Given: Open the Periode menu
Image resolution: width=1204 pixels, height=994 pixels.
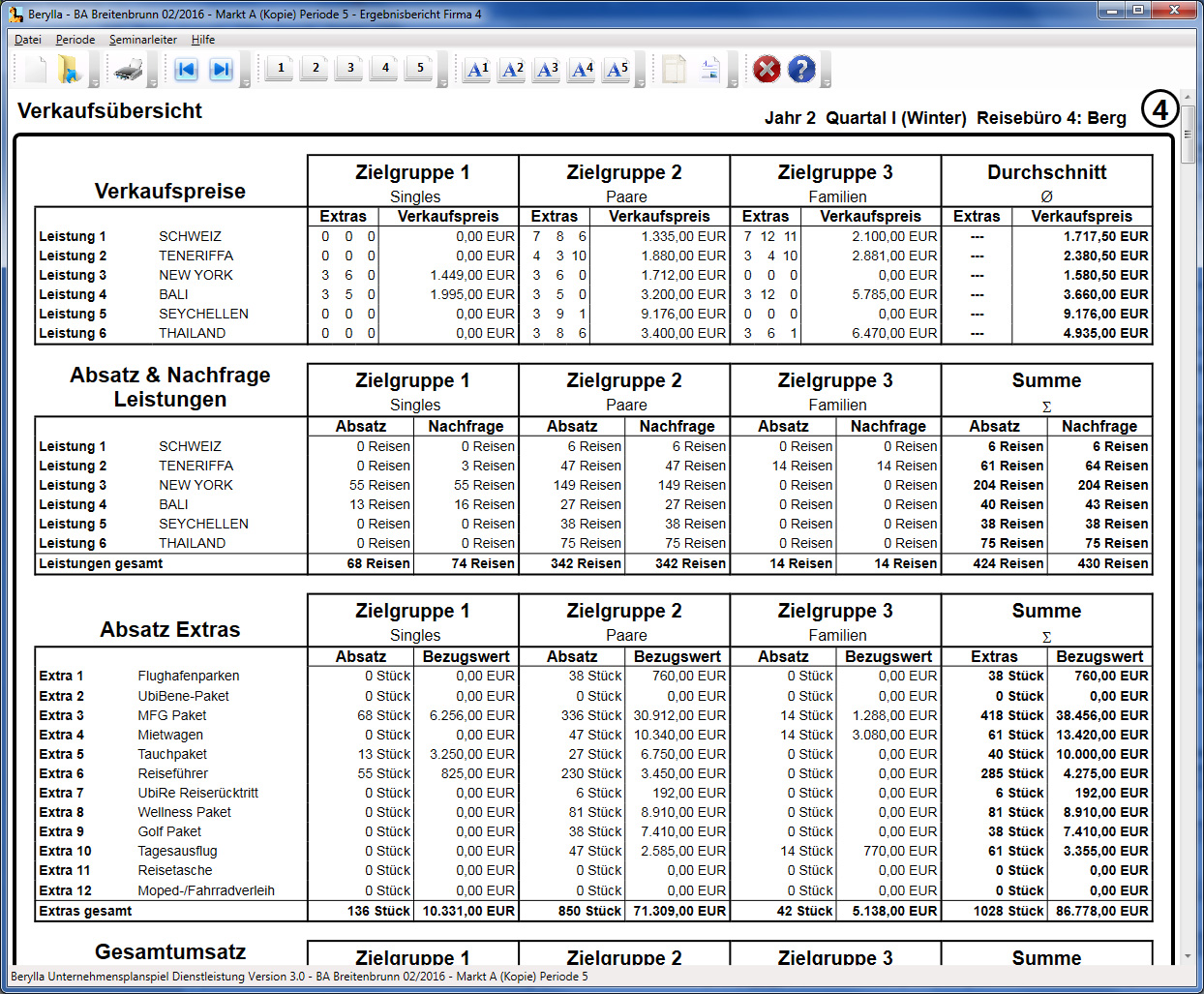Looking at the screenshot, I should [75, 40].
